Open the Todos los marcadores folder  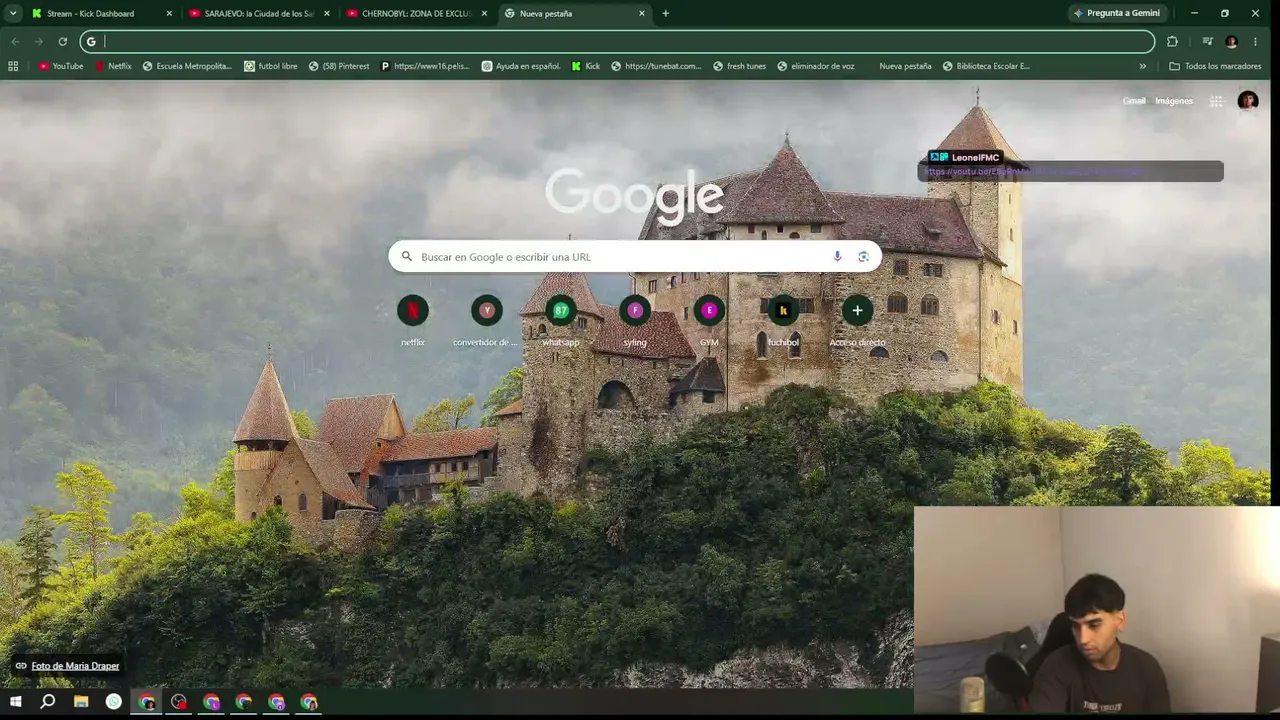(x=1214, y=66)
